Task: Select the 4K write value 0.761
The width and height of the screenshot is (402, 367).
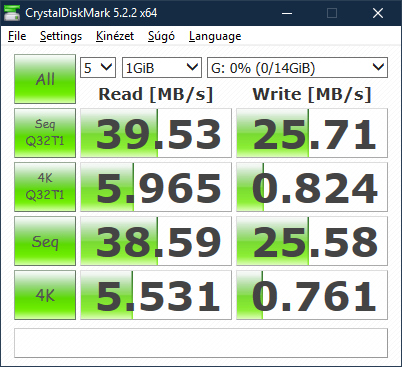Action: (312, 295)
